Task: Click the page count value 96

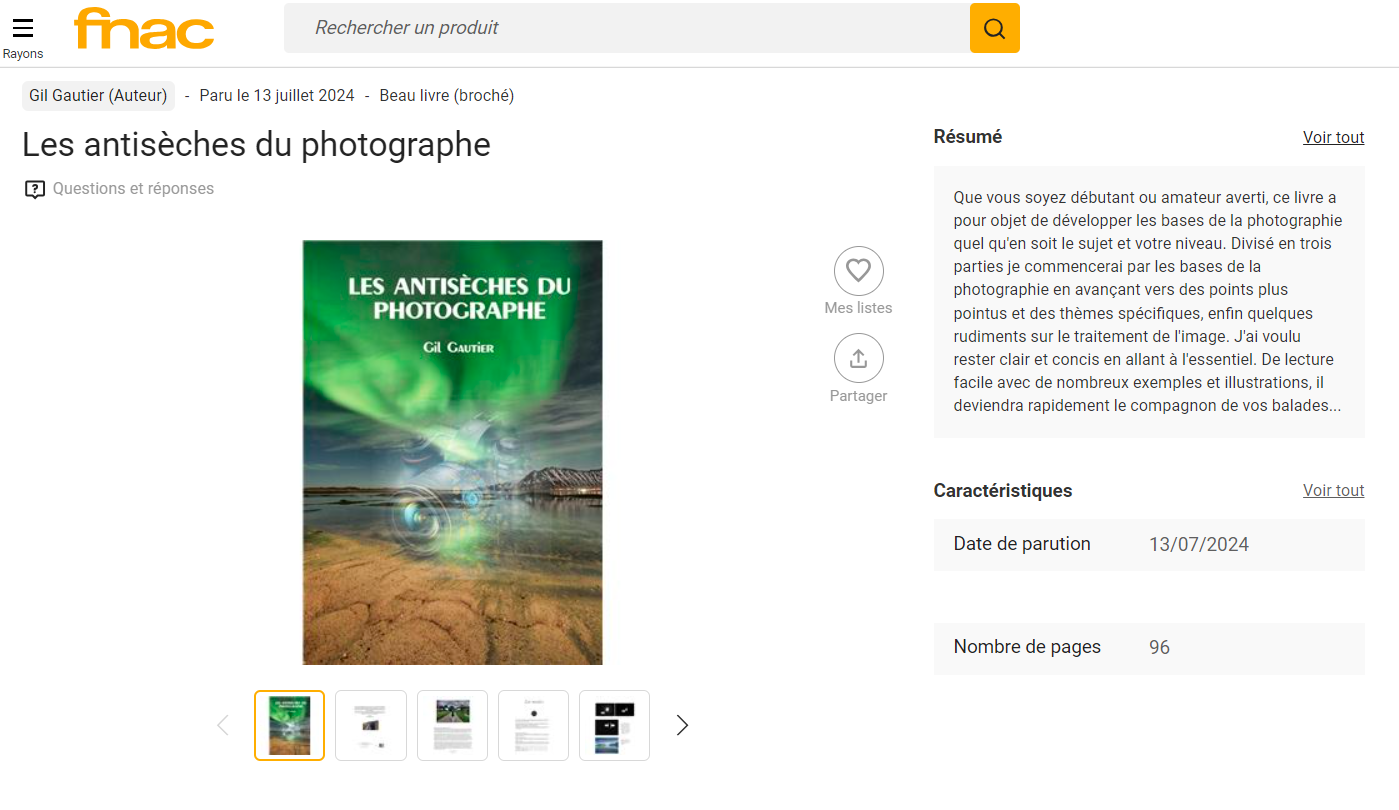Action: 1159,648
